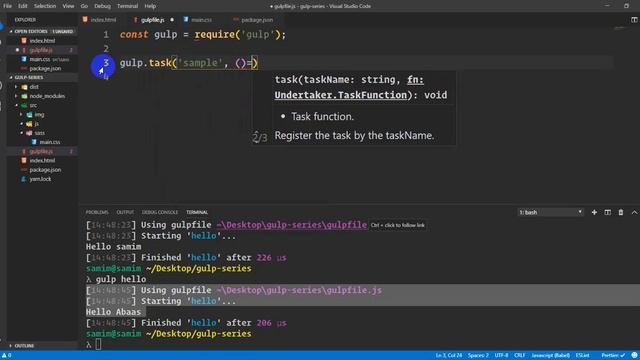The height and width of the screenshot is (360, 640).
Task: Open the Terminal menu
Action: pyautogui.click(x=127, y=6)
